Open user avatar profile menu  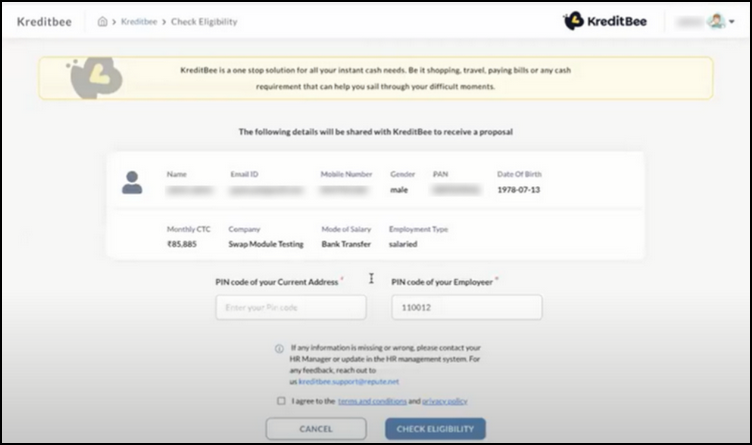[x=716, y=22]
